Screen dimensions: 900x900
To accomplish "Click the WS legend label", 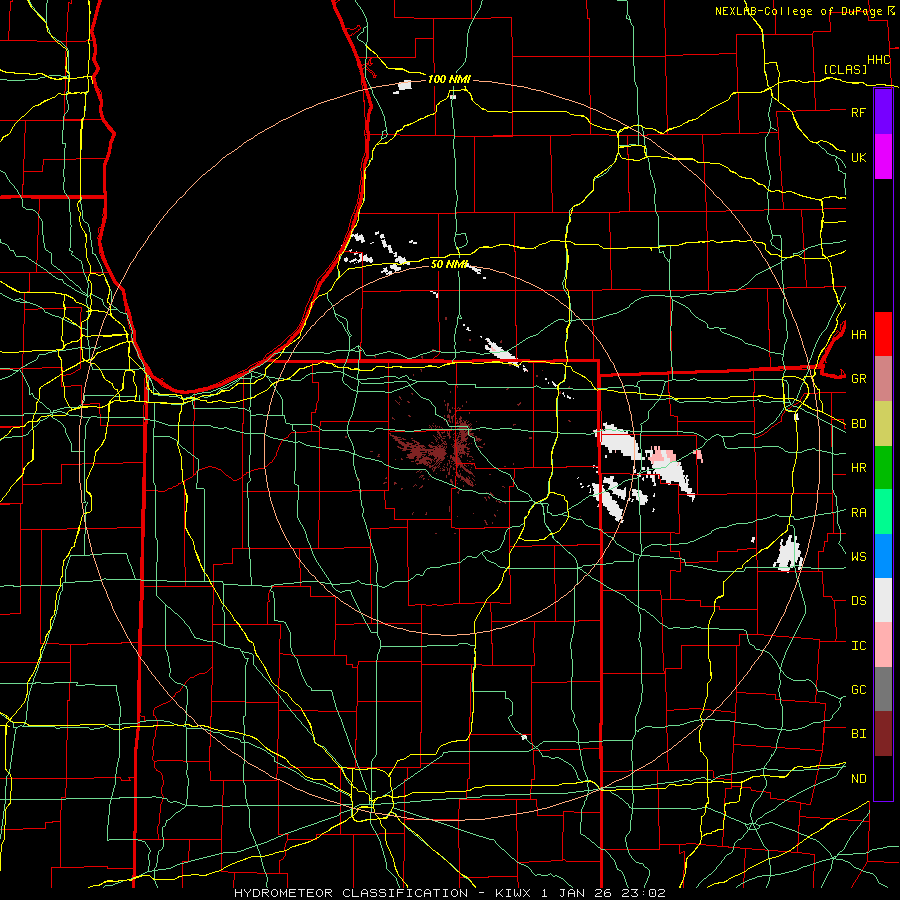I will [x=859, y=557].
